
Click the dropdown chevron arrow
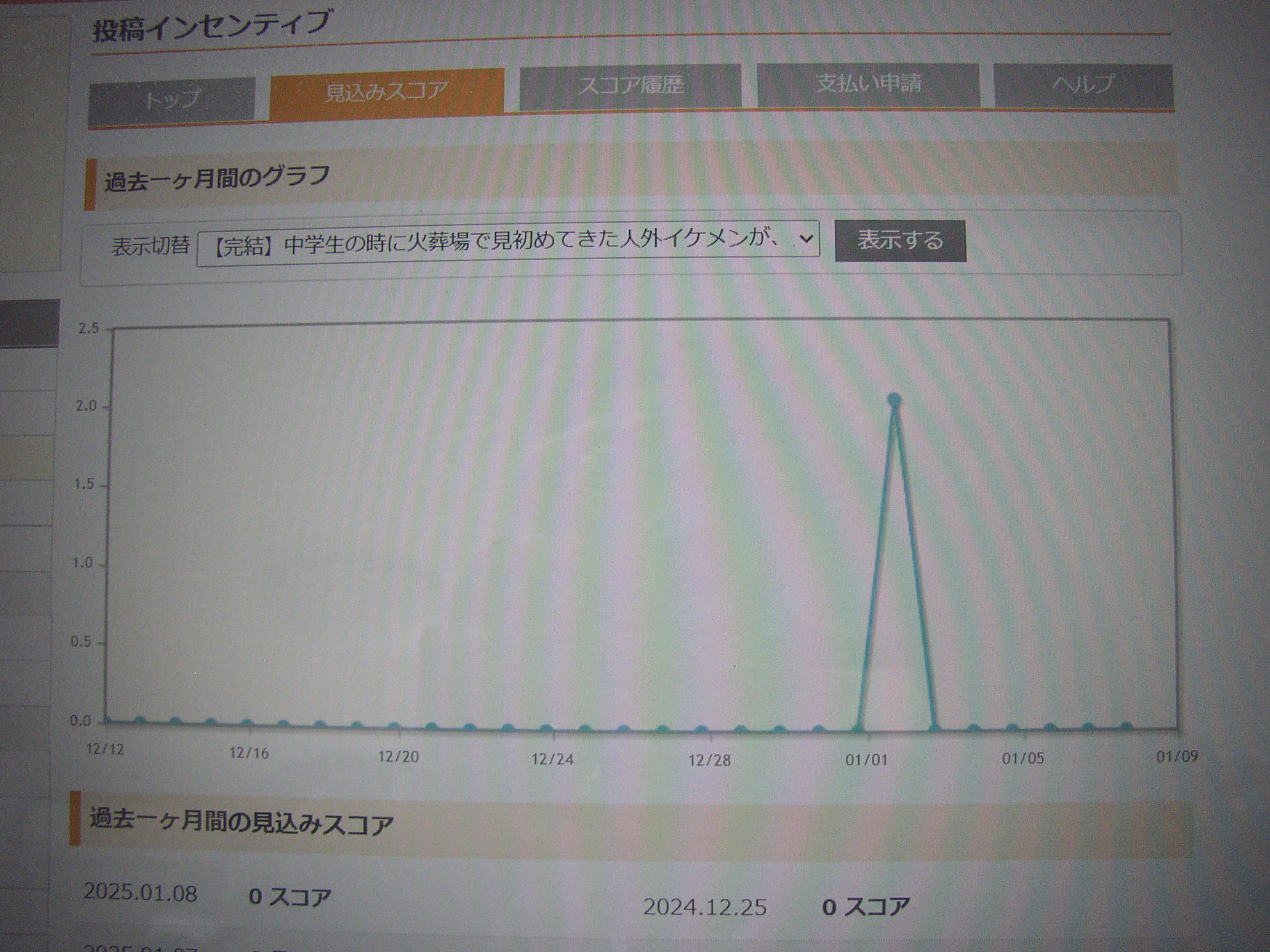click(x=806, y=239)
